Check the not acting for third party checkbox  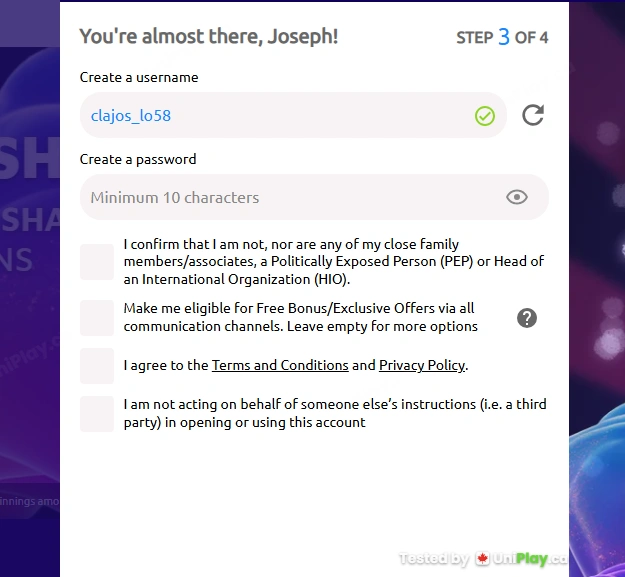tap(97, 414)
